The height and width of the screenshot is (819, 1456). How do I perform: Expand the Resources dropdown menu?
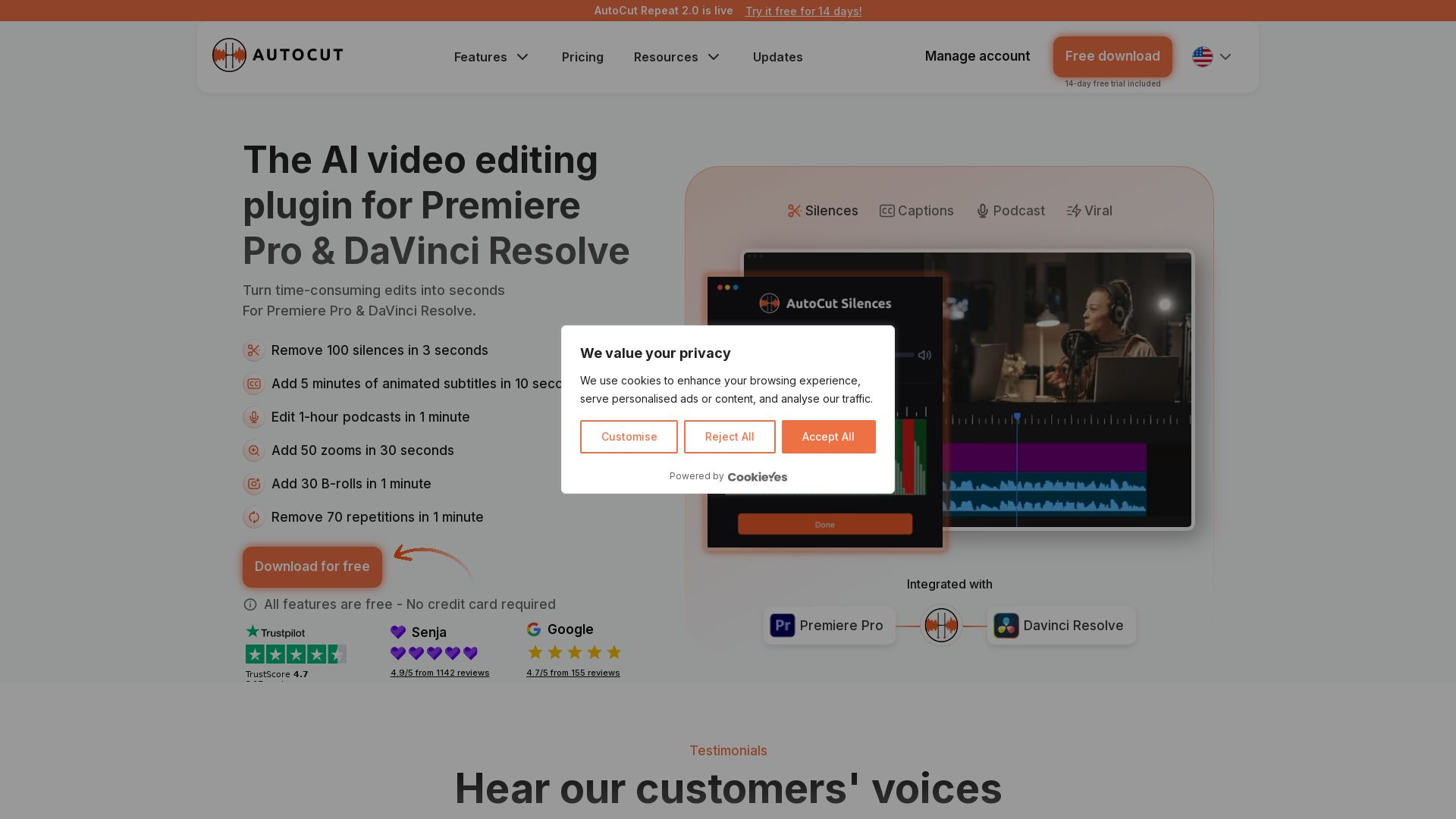[x=676, y=57]
